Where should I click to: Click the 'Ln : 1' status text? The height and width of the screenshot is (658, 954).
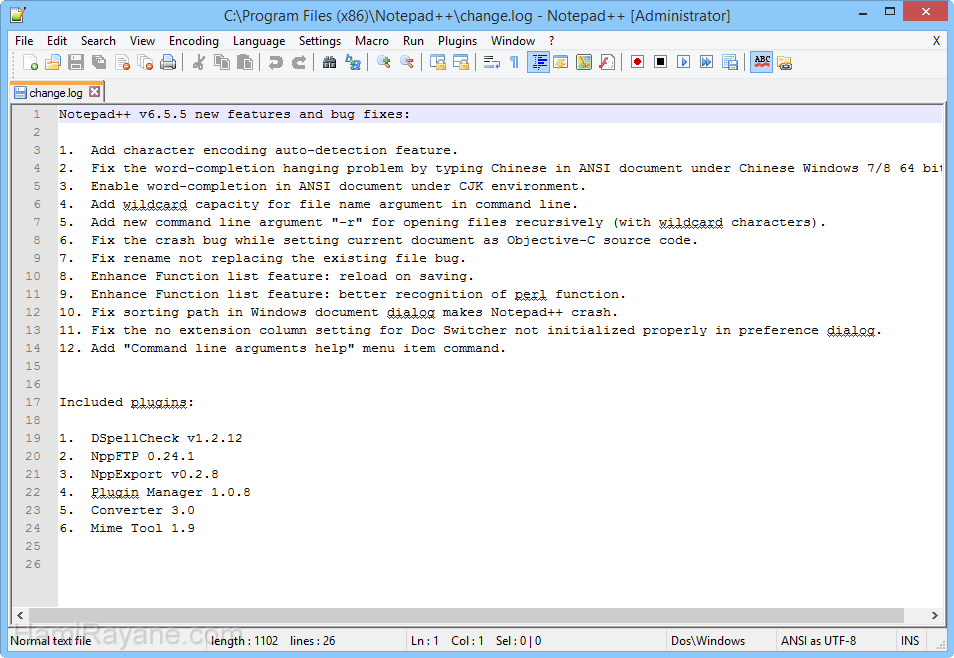tap(425, 640)
